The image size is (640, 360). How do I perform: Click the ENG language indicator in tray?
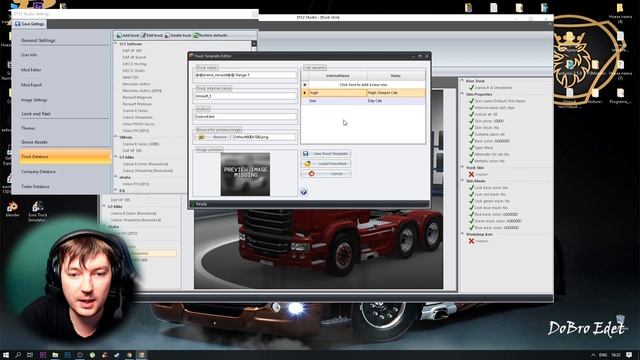click(x=603, y=355)
